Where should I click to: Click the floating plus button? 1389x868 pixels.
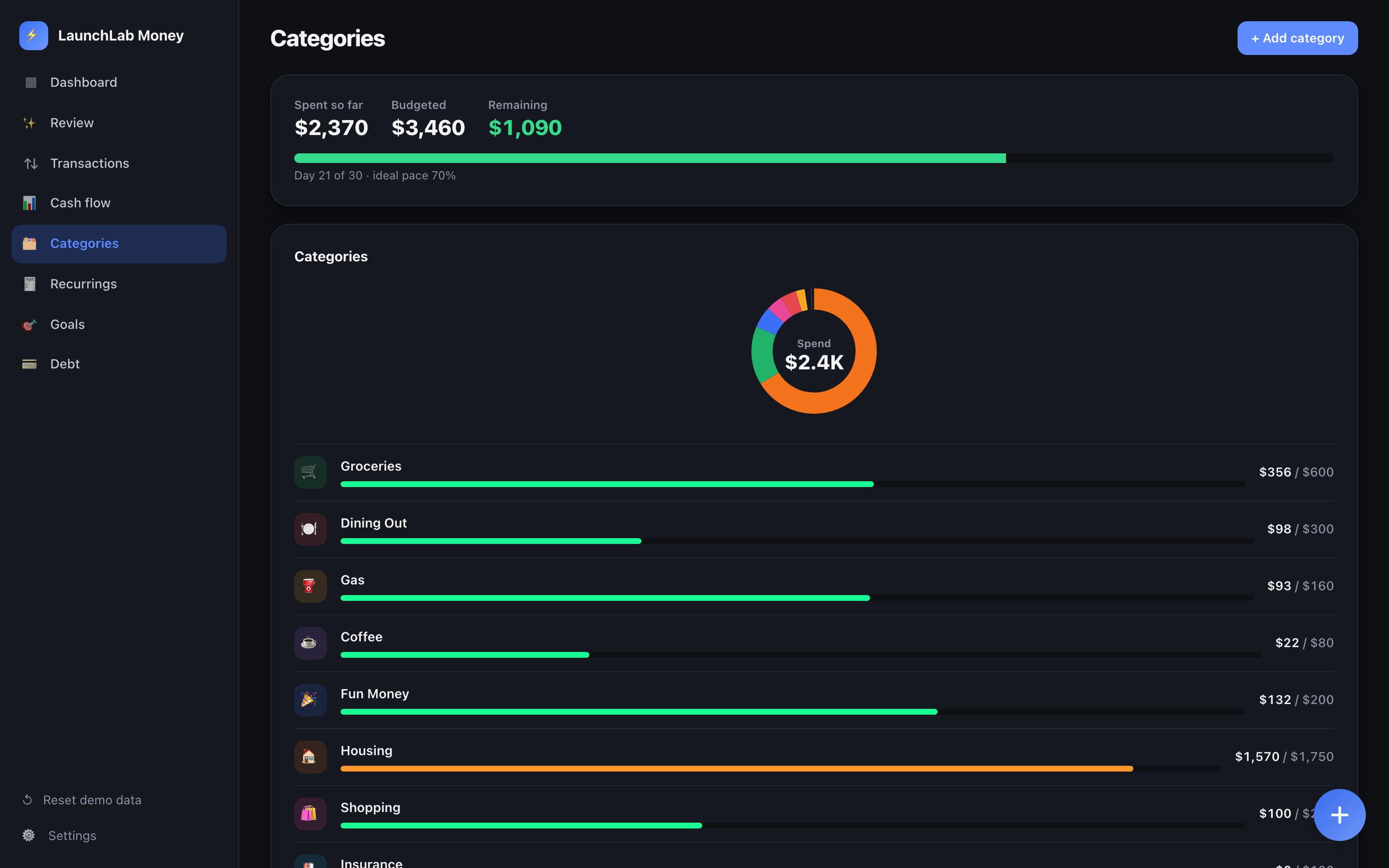tap(1339, 814)
